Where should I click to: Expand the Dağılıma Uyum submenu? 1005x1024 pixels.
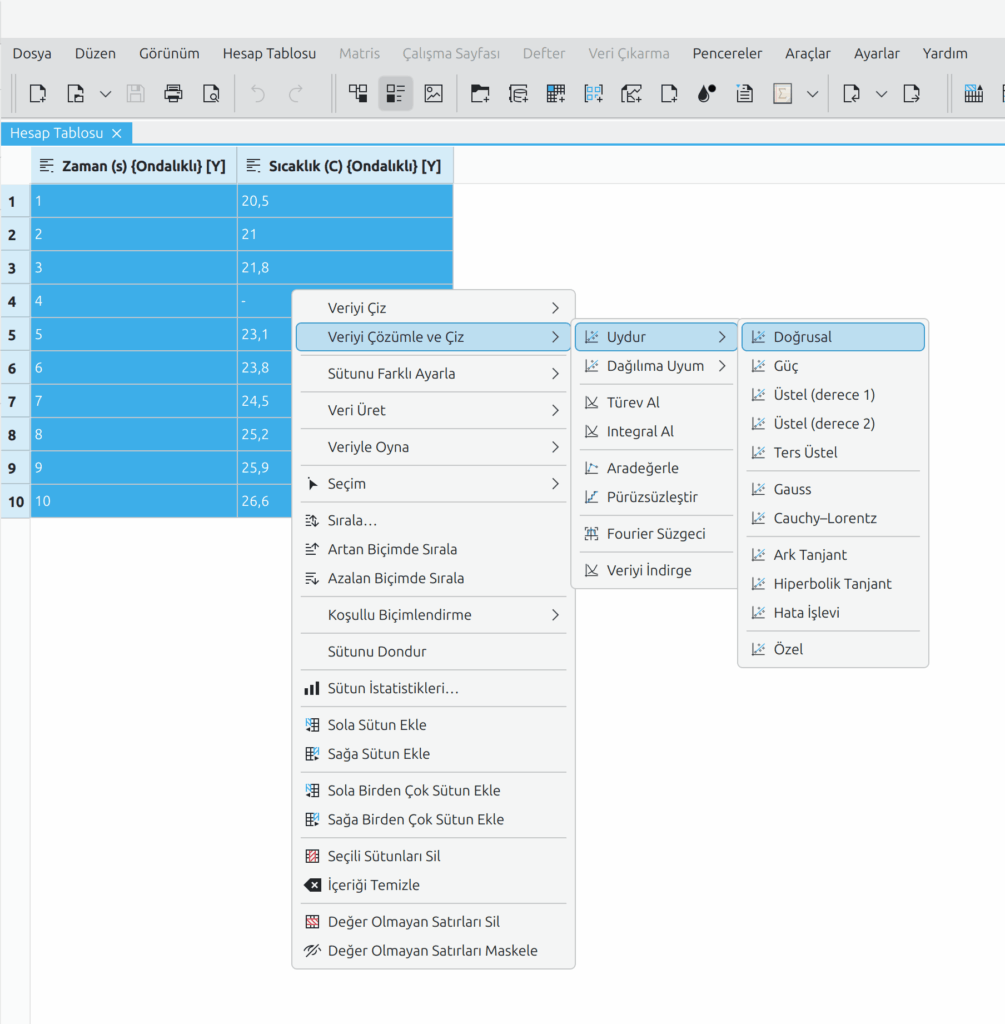pos(655,366)
